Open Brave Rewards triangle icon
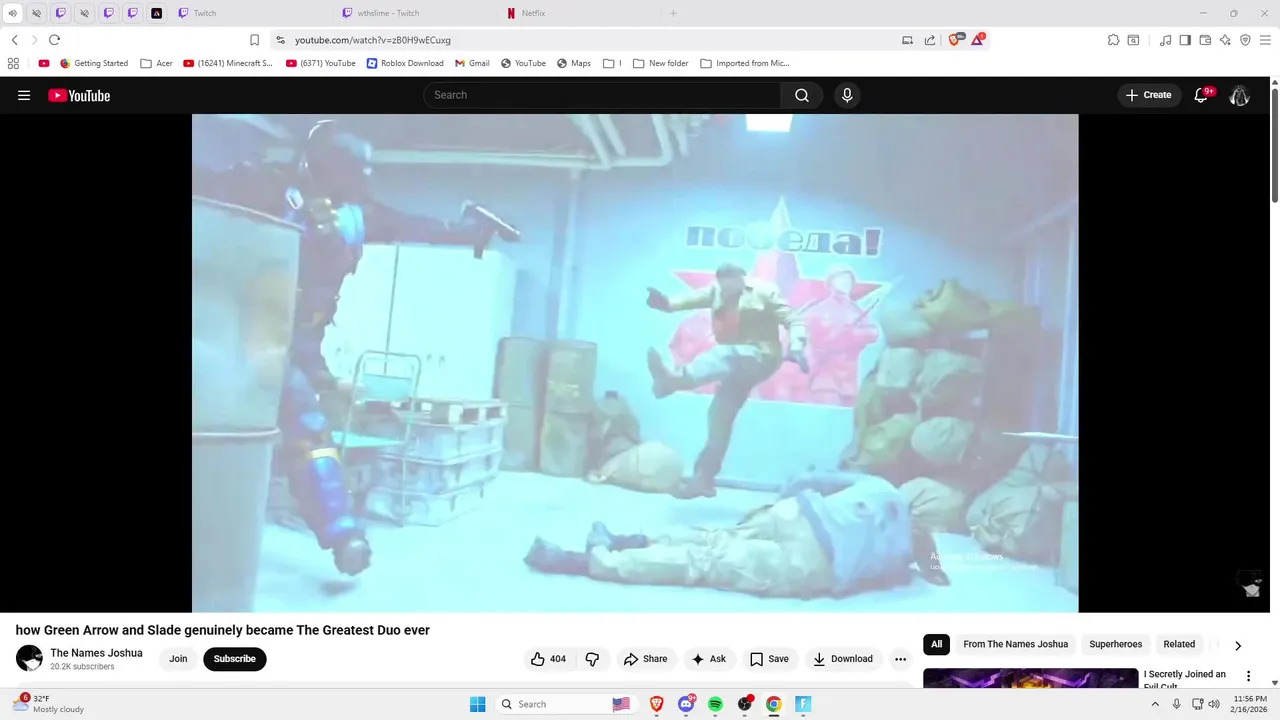The image size is (1280, 720). 977,40
